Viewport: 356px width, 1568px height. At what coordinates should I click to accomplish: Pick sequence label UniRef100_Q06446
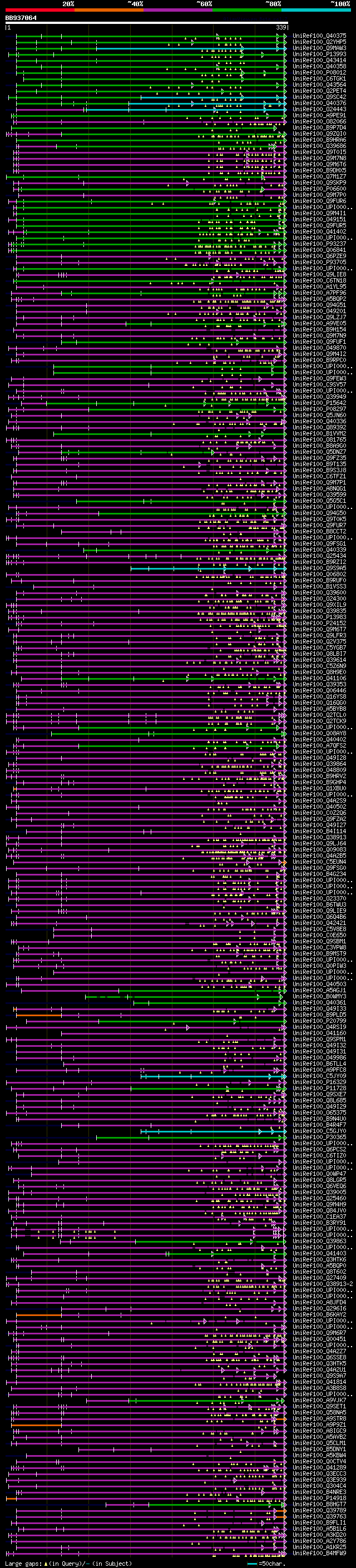pyautogui.click(x=319, y=690)
